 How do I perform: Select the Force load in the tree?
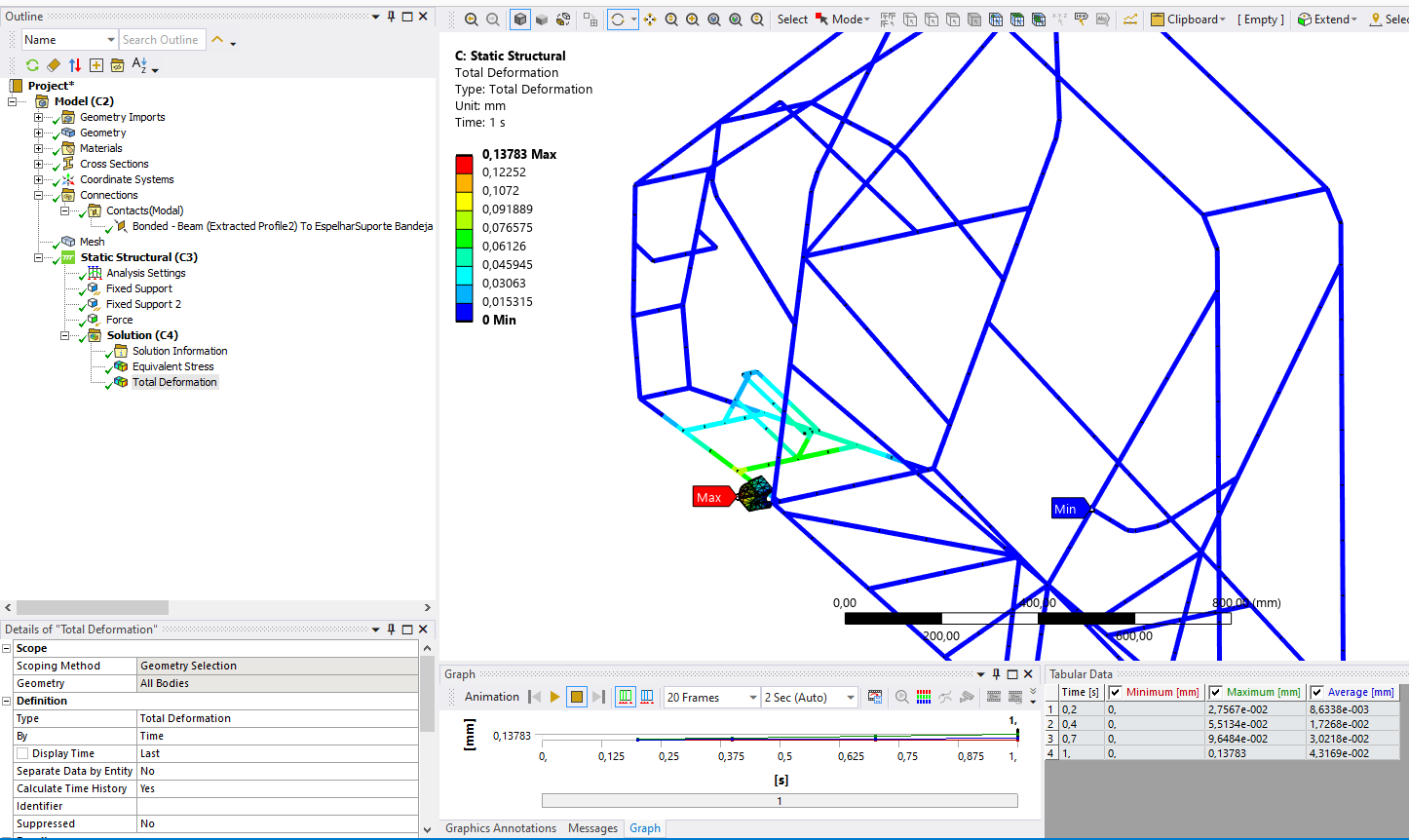click(x=119, y=320)
